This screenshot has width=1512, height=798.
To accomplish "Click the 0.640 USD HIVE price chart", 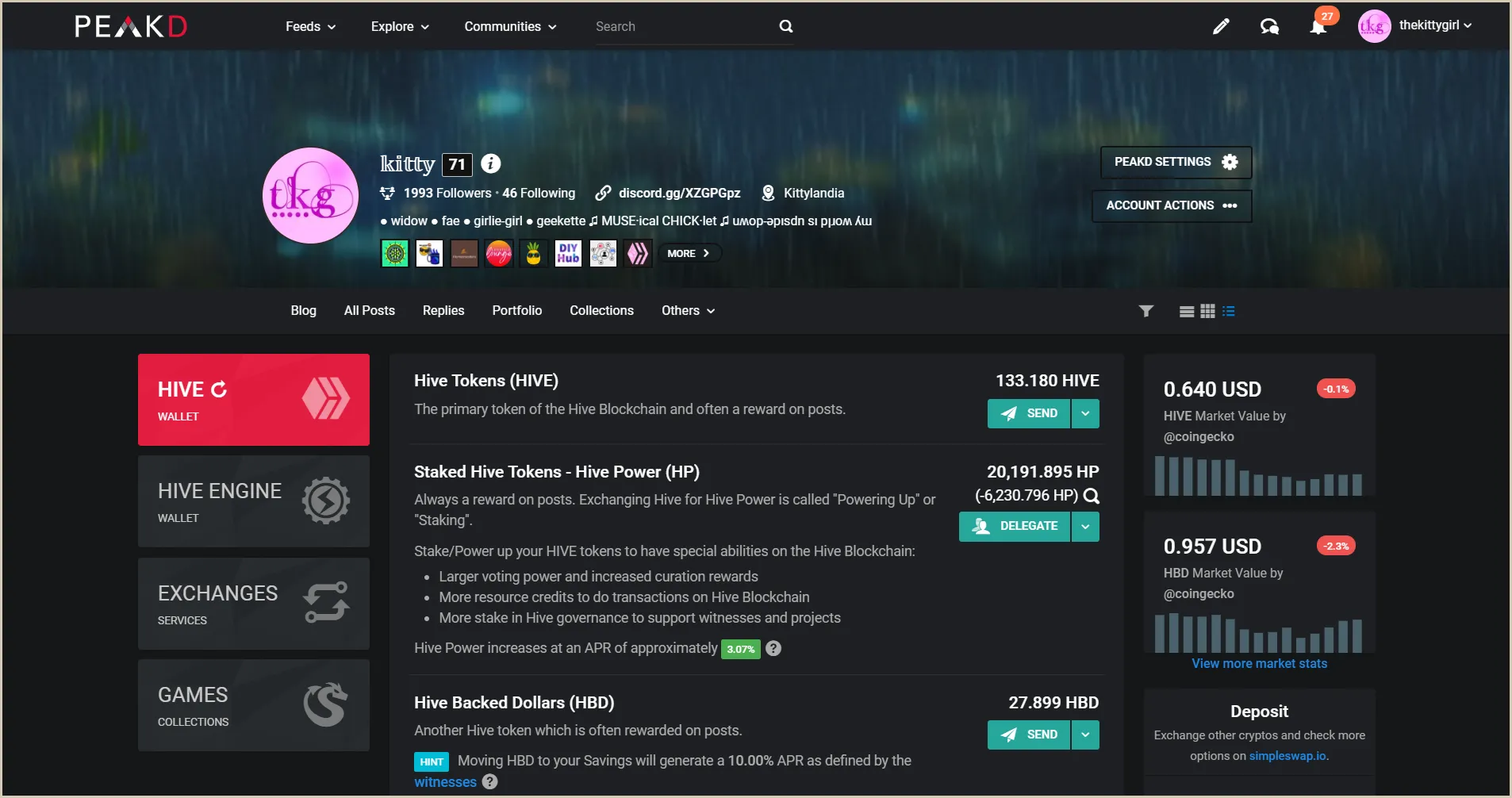I will pos(1259,476).
